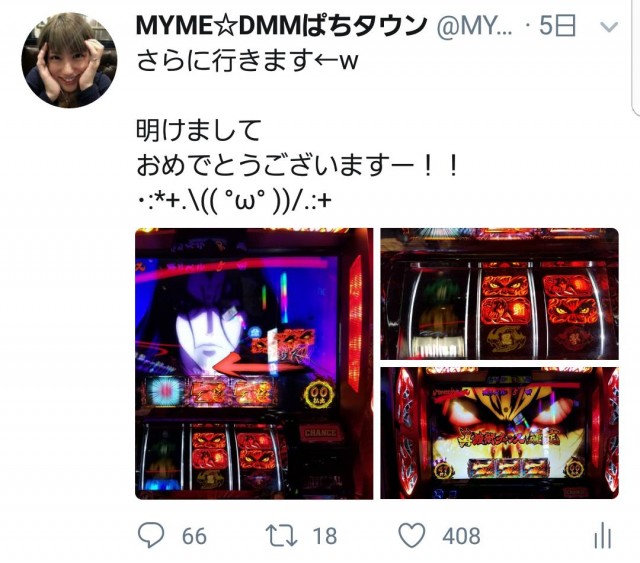Open top right slot reels photo
The height and width of the screenshot is (563, 640).
coord(500,294)
